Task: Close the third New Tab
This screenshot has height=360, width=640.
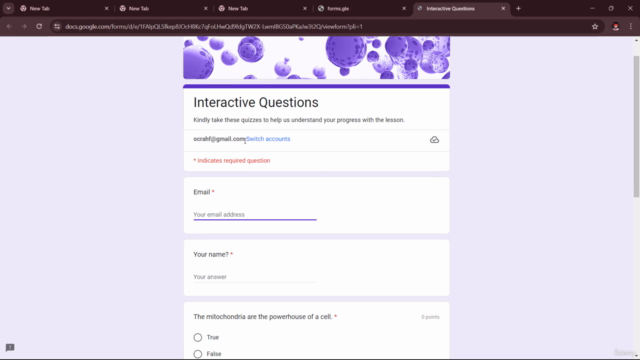Action: (x=305, y=8)
